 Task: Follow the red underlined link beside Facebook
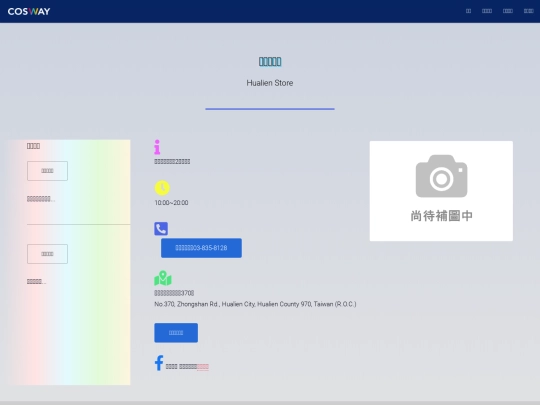coord(203,367)
